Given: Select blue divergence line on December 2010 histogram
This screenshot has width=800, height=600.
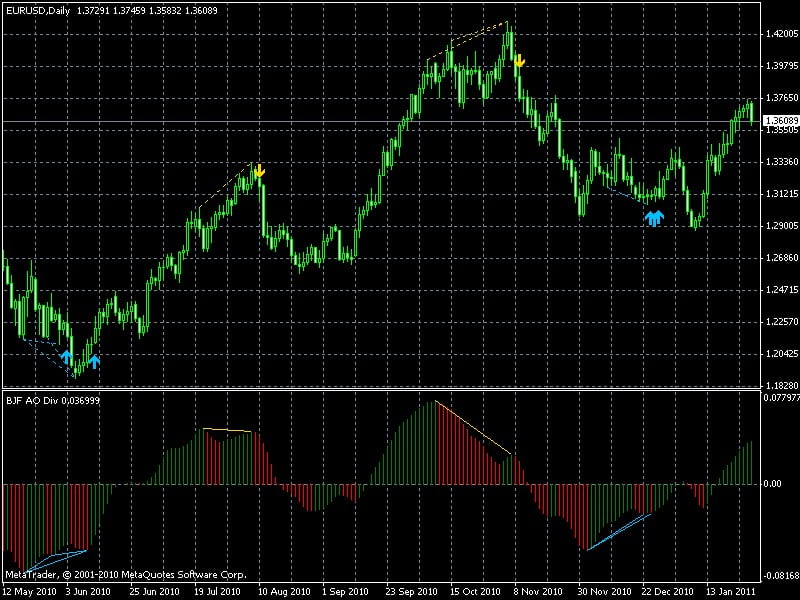Looking at the screenshot, I should (x=620, y=532).
